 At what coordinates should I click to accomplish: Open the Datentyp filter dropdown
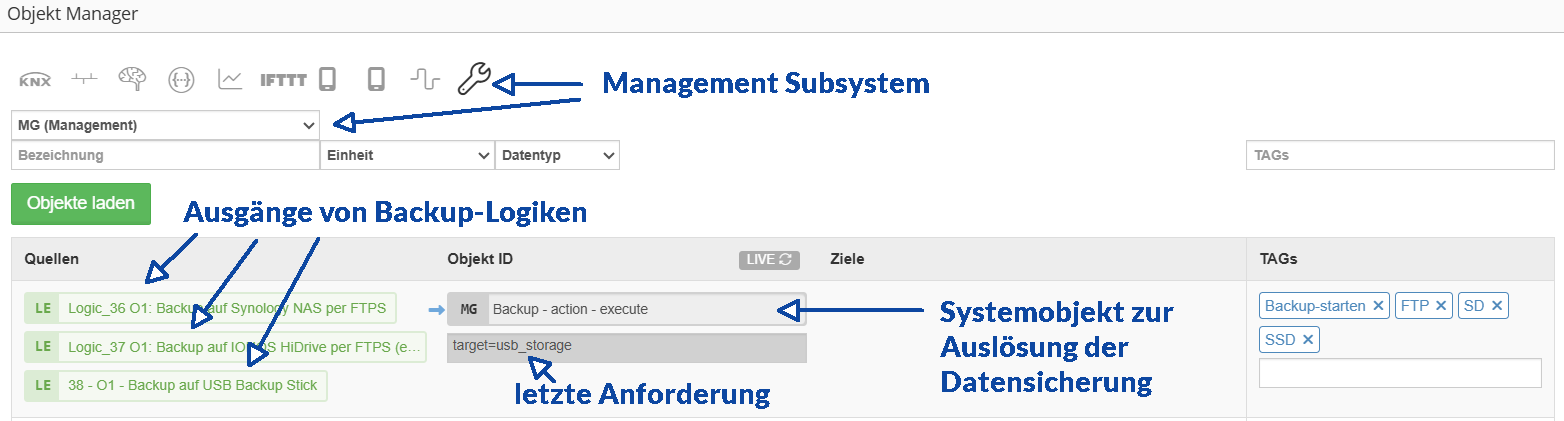pos(558,156)
